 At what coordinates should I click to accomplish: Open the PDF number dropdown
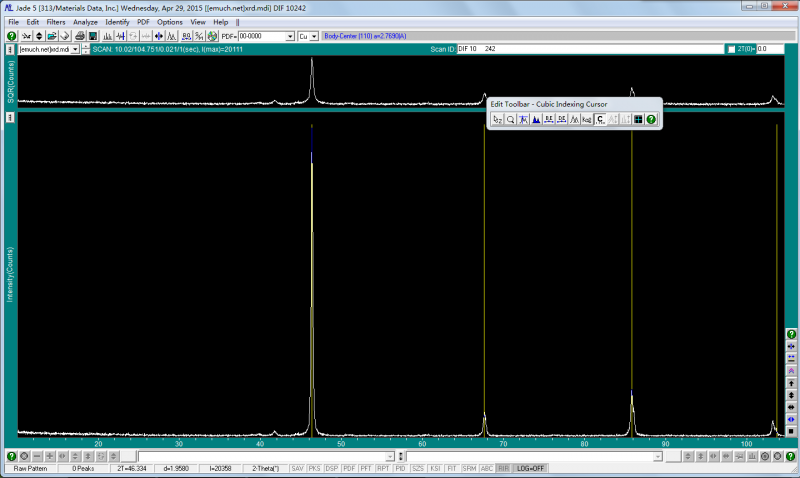(x=290, y=36)
